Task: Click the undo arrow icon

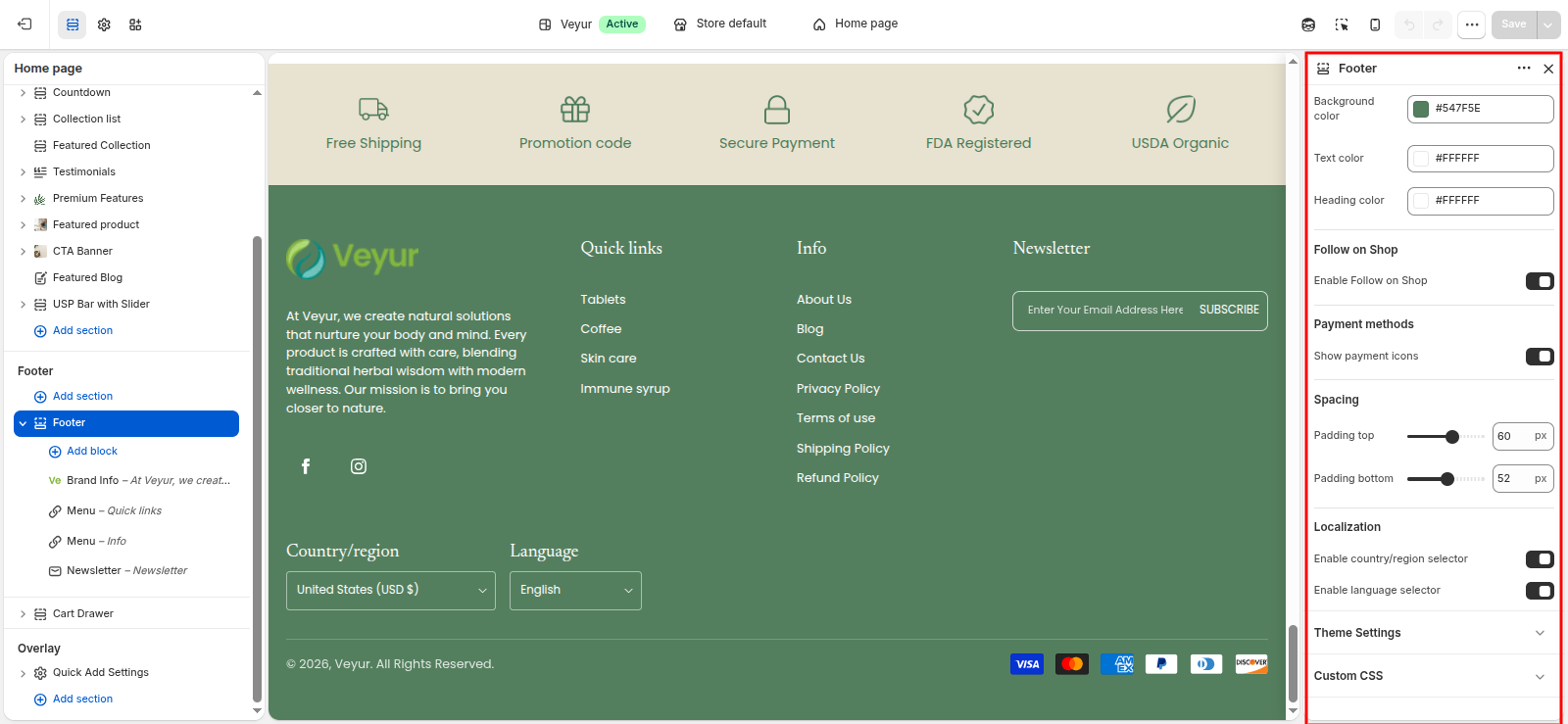Action: (x=1409, y=24)
